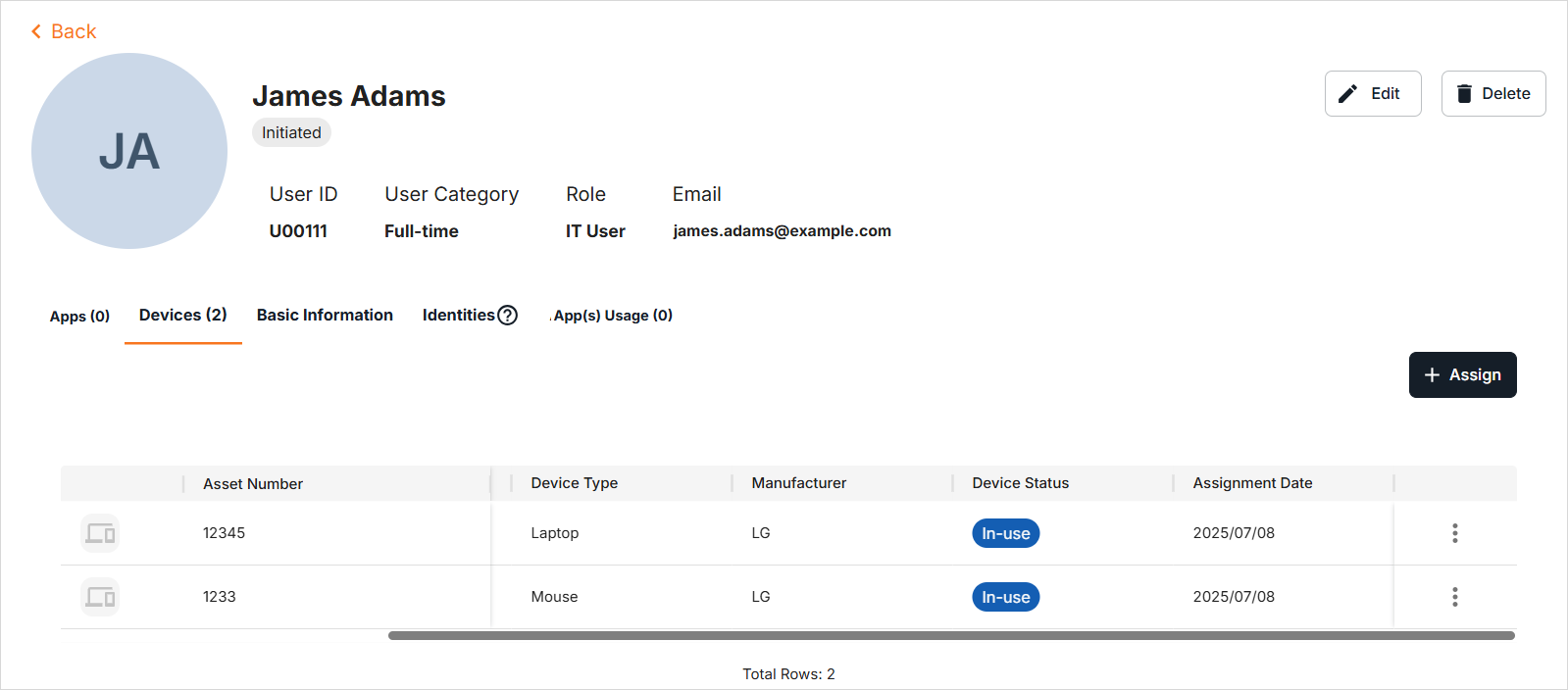Click the Initiated status chip
This screenshot has height=690, width=1568.
[x=291, y=133]
